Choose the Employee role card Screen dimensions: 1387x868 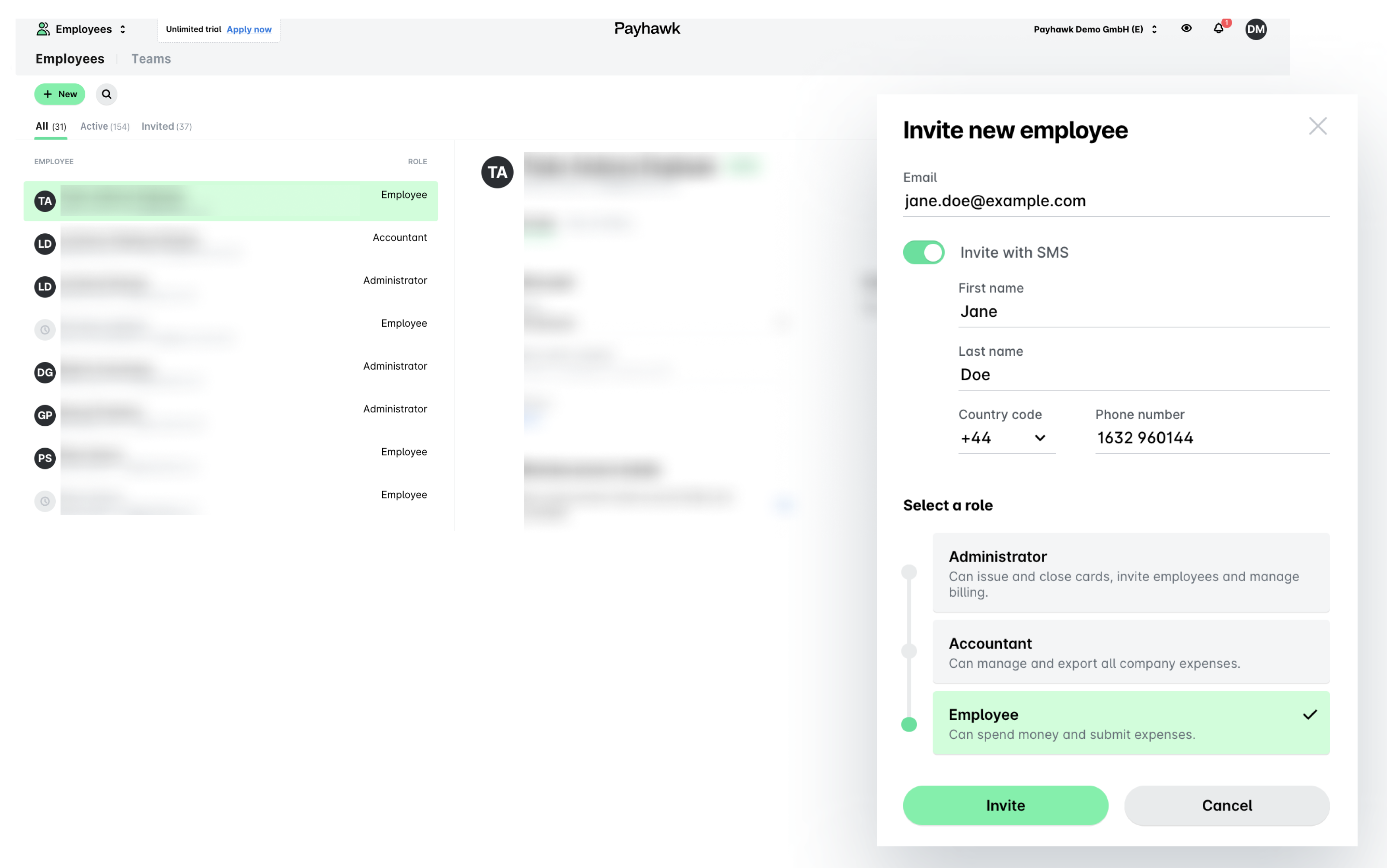coord(1131,723)
